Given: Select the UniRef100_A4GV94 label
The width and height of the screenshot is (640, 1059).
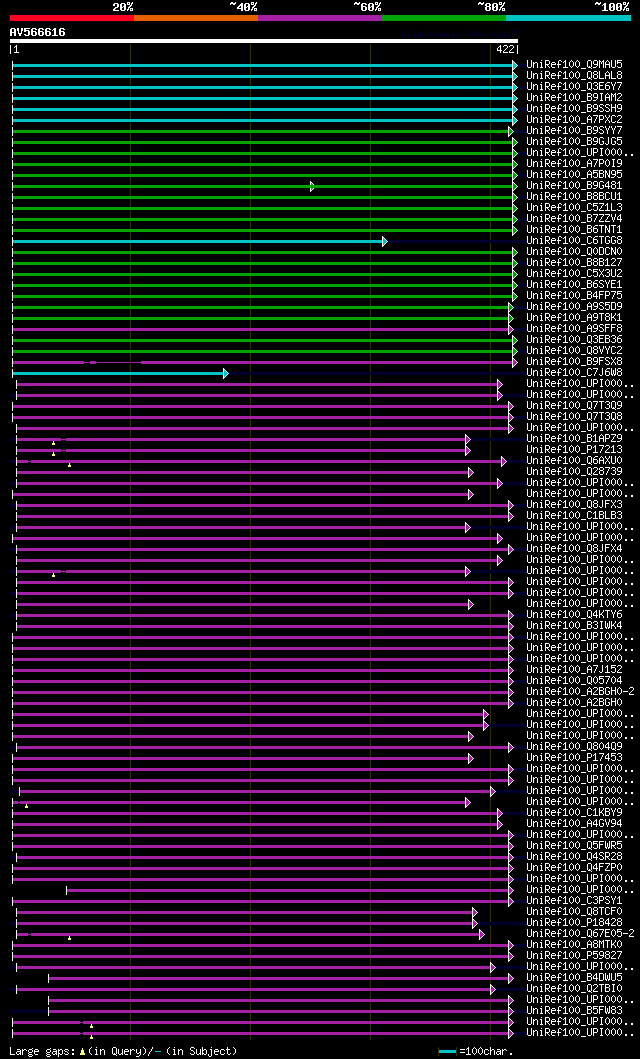Looking at the screenshot, I should pyautogui.click(x=575, y=825).
